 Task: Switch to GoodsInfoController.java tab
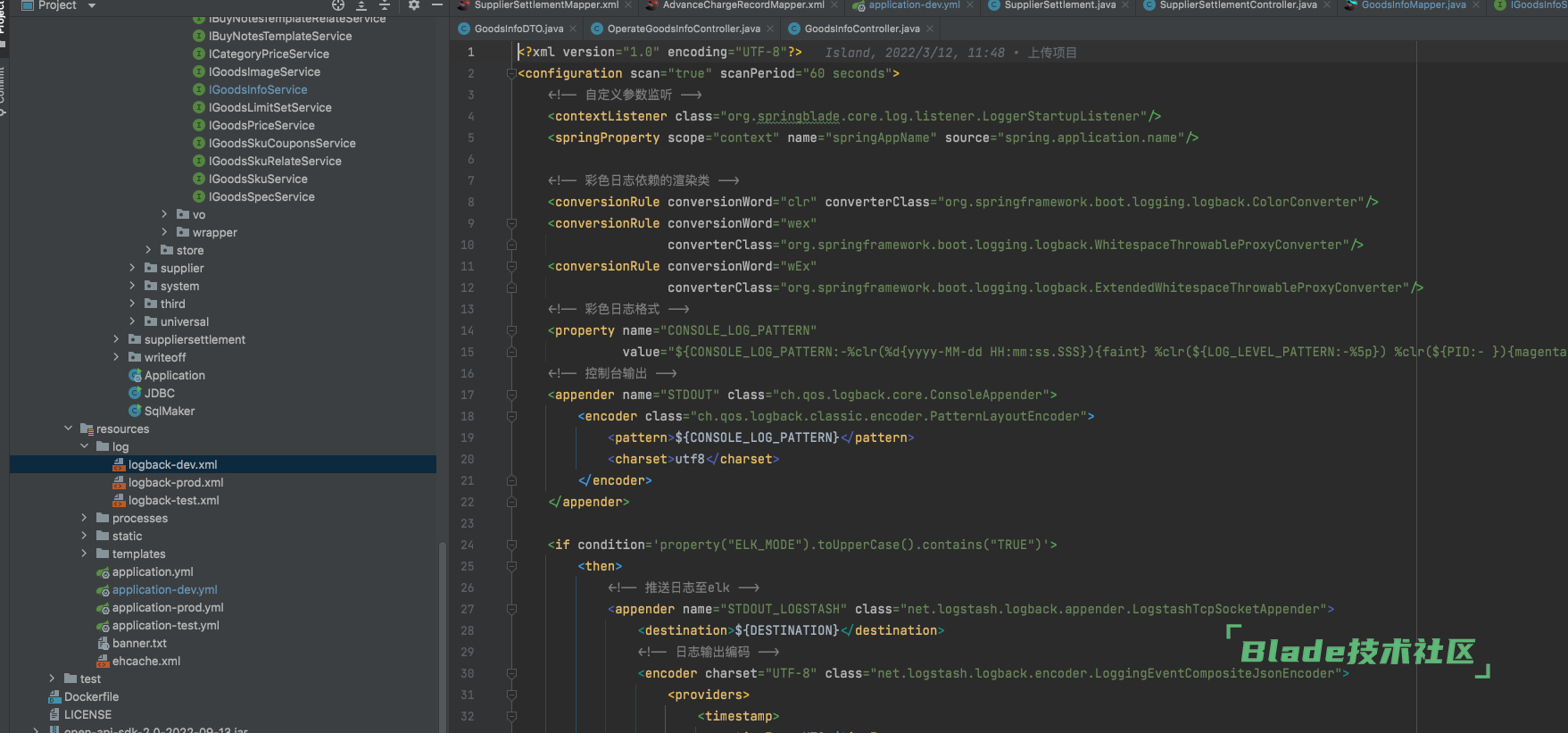point(861,29)
